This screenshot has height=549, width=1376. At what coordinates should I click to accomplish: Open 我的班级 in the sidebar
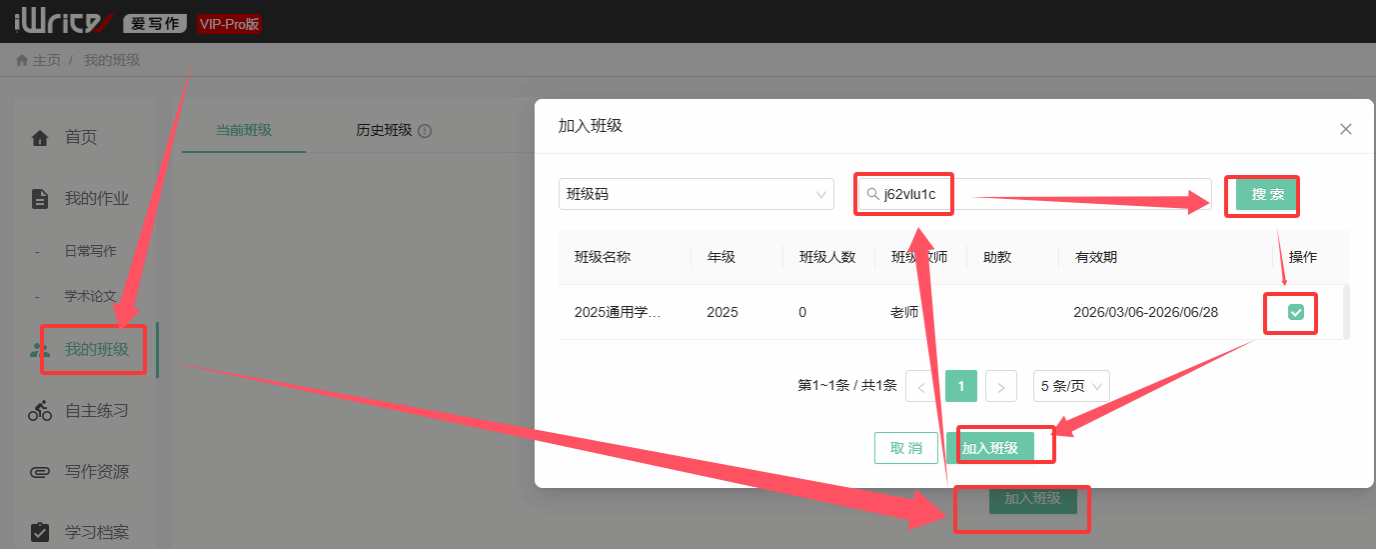(96, 350)
